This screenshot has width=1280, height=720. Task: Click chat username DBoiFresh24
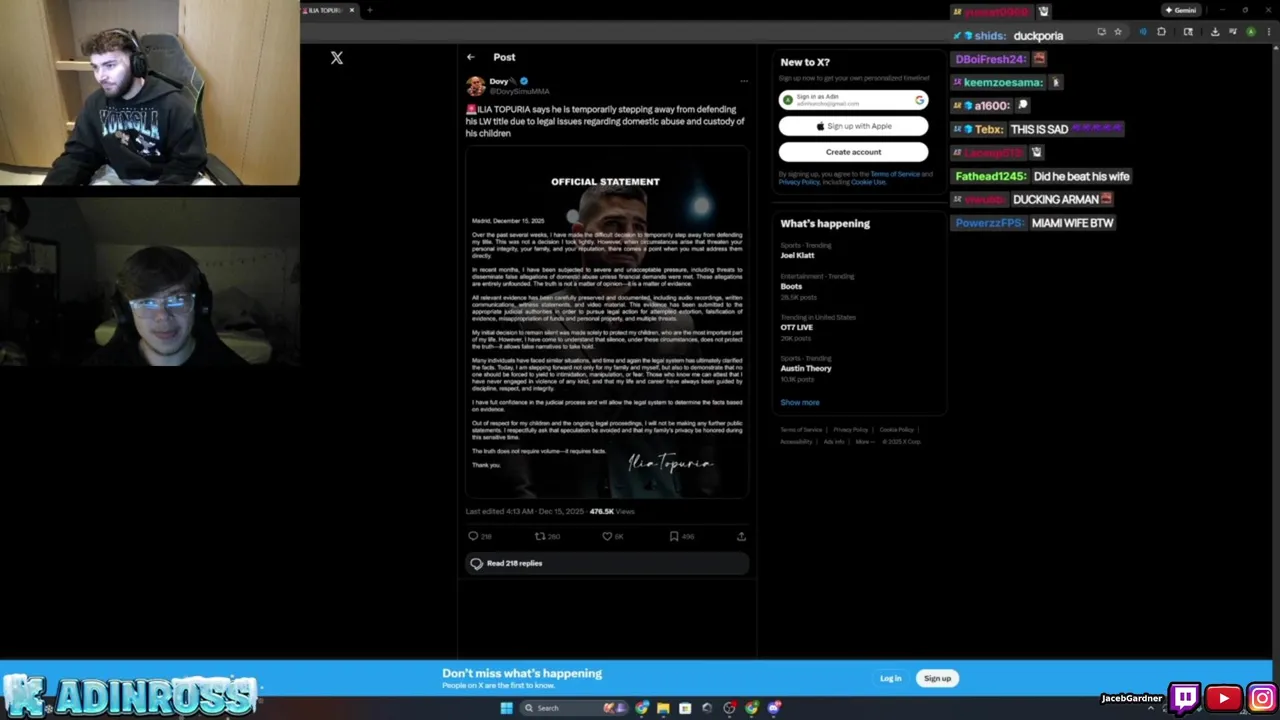coord(990,59)
